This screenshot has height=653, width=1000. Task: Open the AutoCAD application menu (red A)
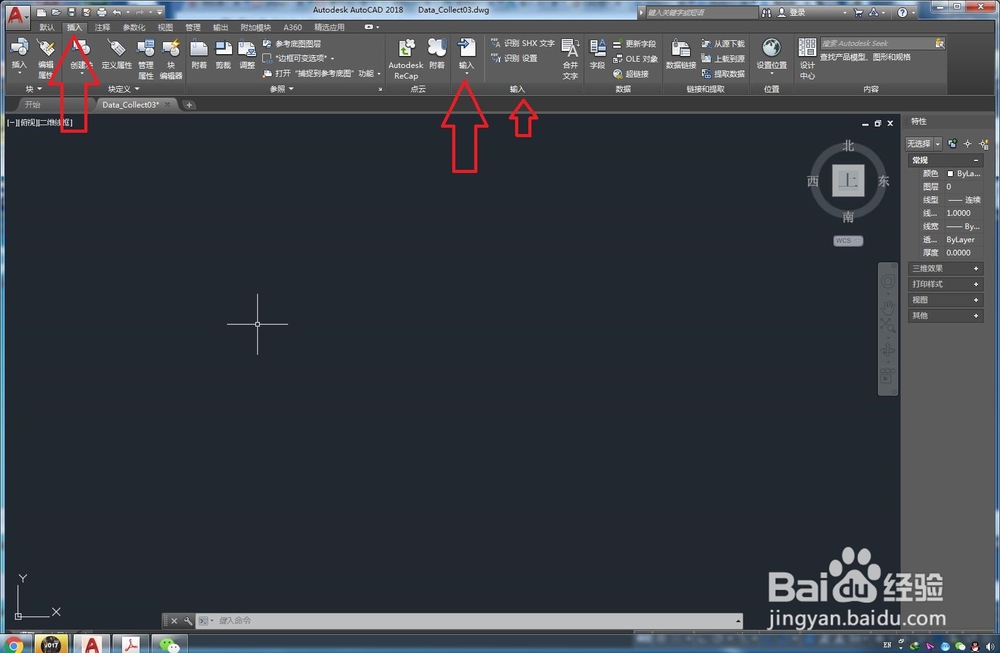(16, 15)
